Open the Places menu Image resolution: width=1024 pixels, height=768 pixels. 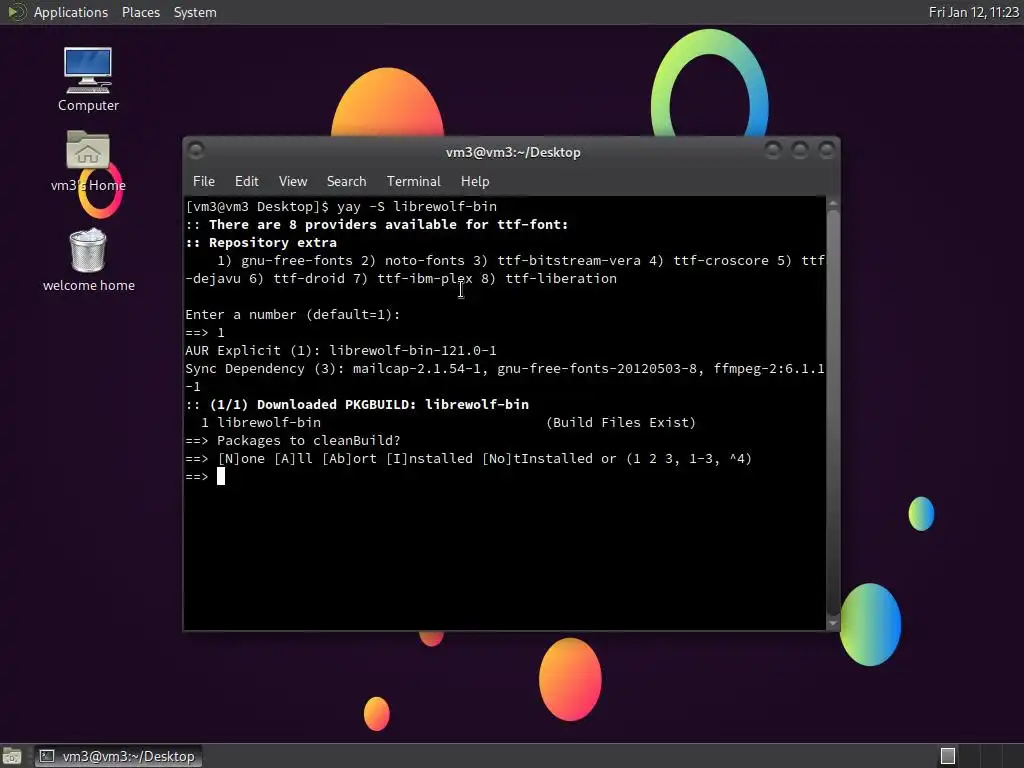[x=140, y=12]
